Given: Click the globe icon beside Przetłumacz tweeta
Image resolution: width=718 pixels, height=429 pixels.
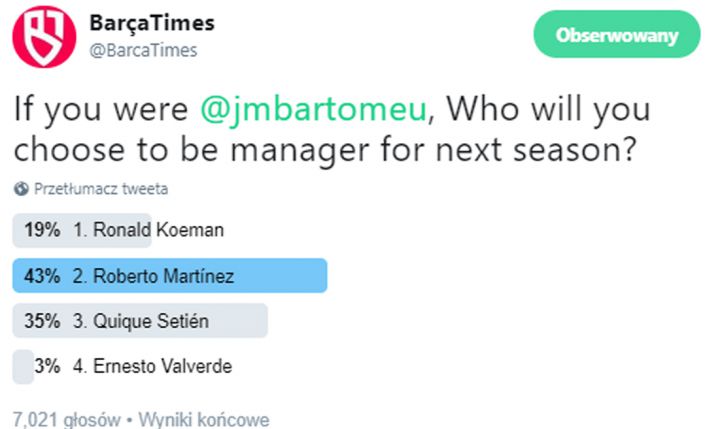Looking at the screenshot, I should coord(21,189).
